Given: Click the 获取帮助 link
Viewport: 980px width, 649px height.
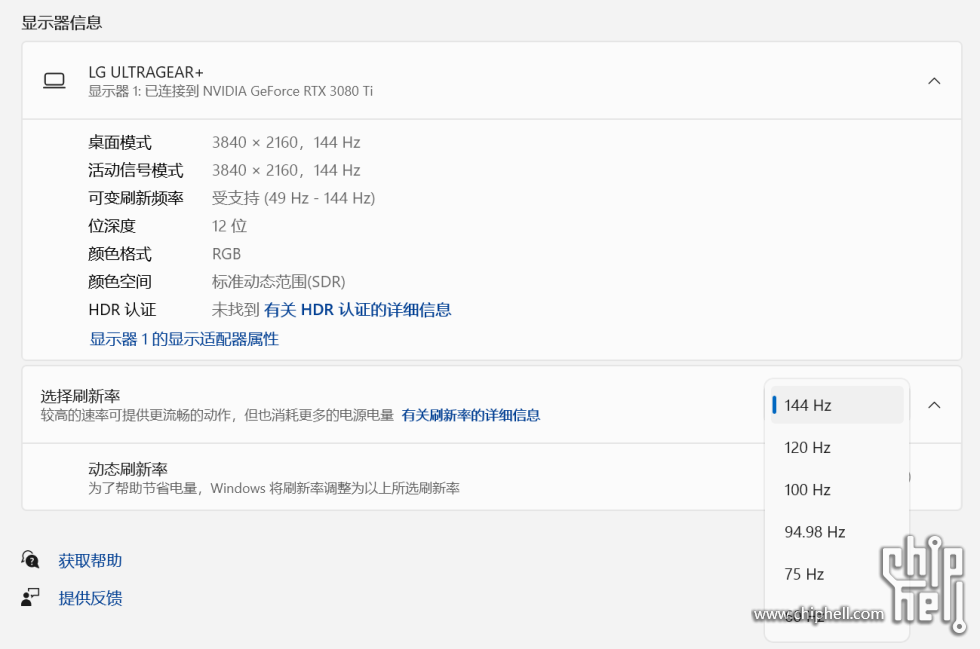Looking at the screenshot, I should point(90,561).
